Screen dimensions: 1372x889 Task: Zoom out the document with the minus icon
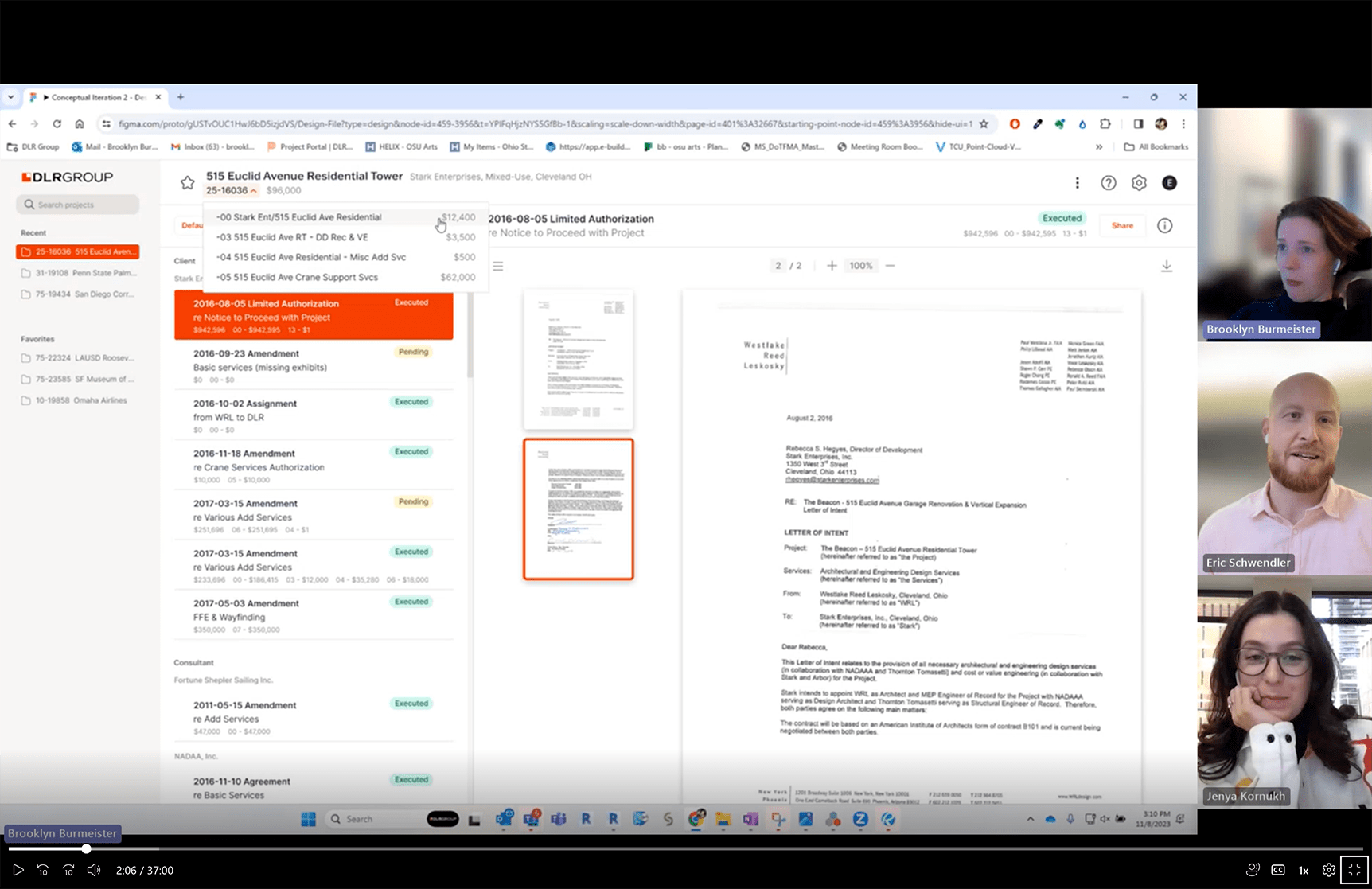891,266
